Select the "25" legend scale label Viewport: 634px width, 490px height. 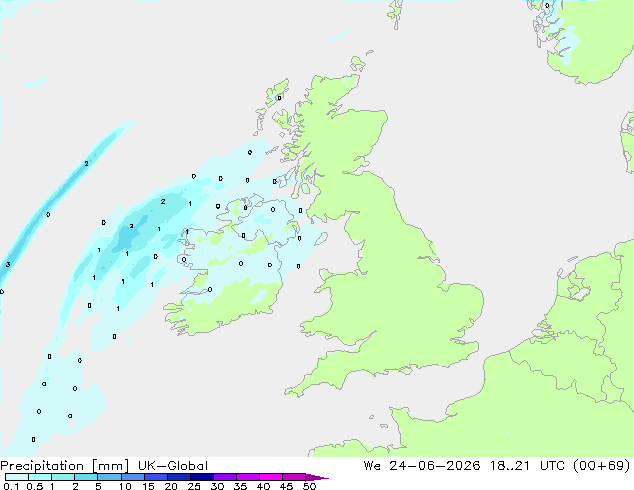[x=194, y=486]
